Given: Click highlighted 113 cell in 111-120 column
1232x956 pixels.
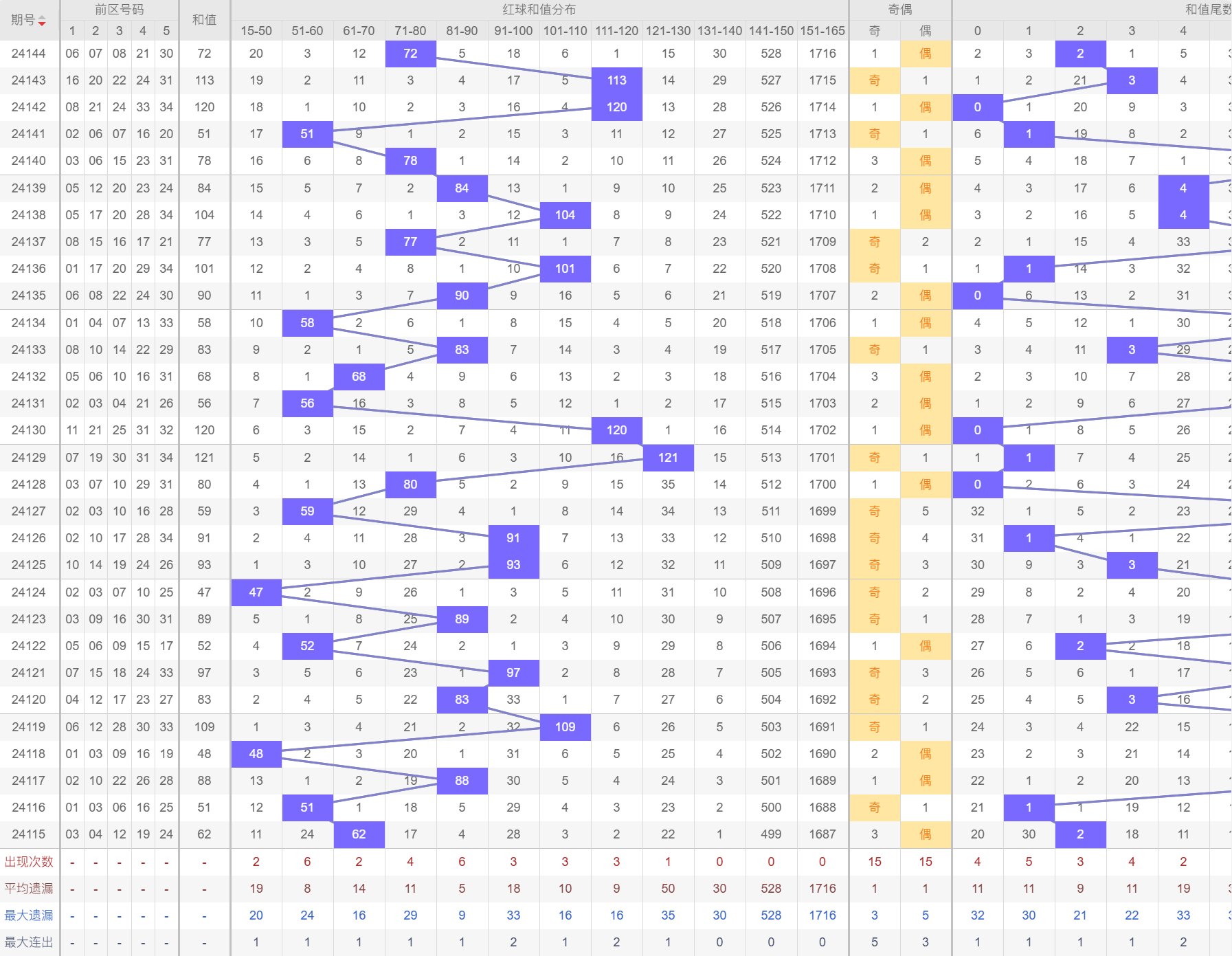Looking at the screenshot, I should (616, 80).
